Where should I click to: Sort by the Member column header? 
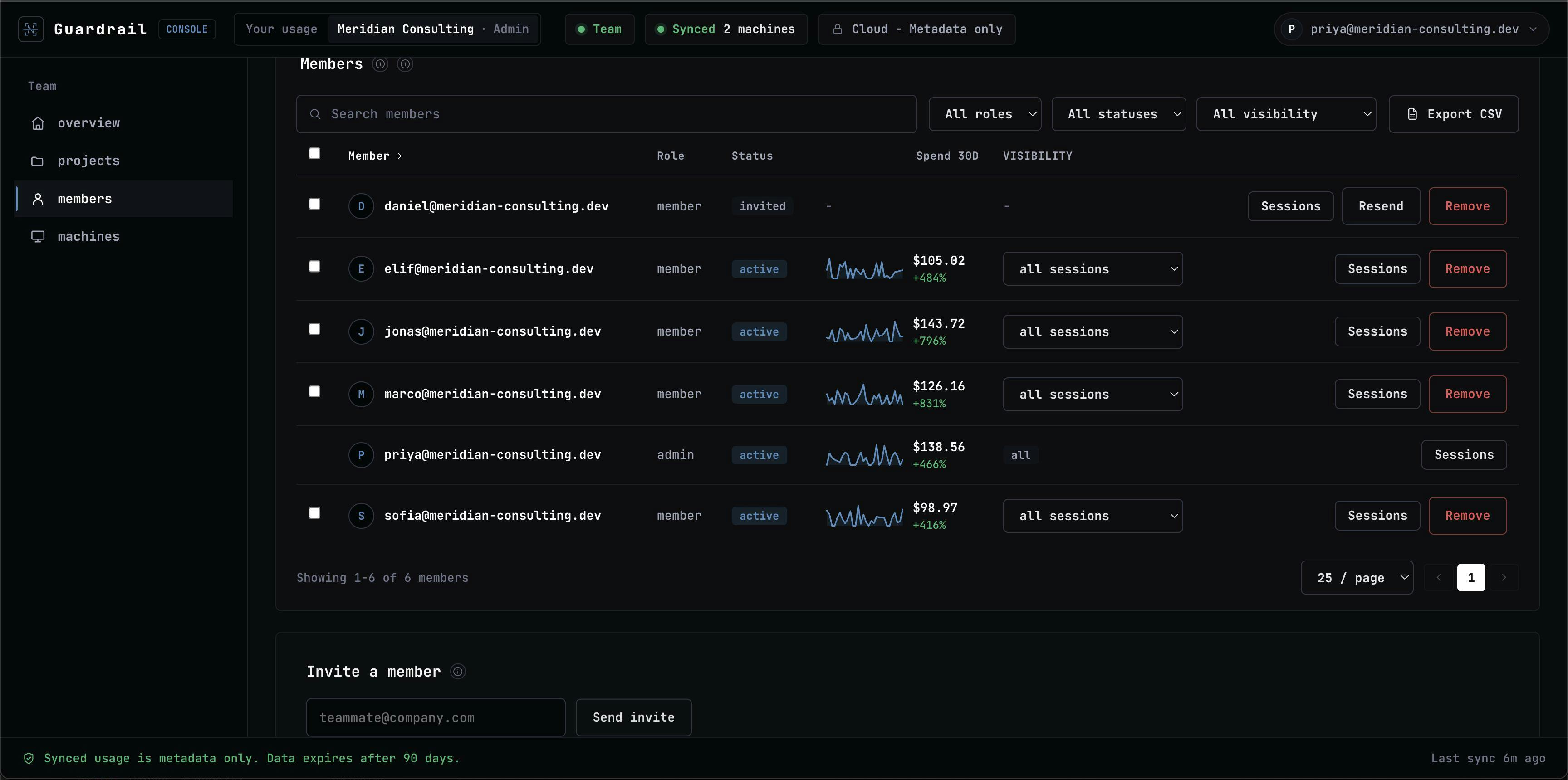375,156
